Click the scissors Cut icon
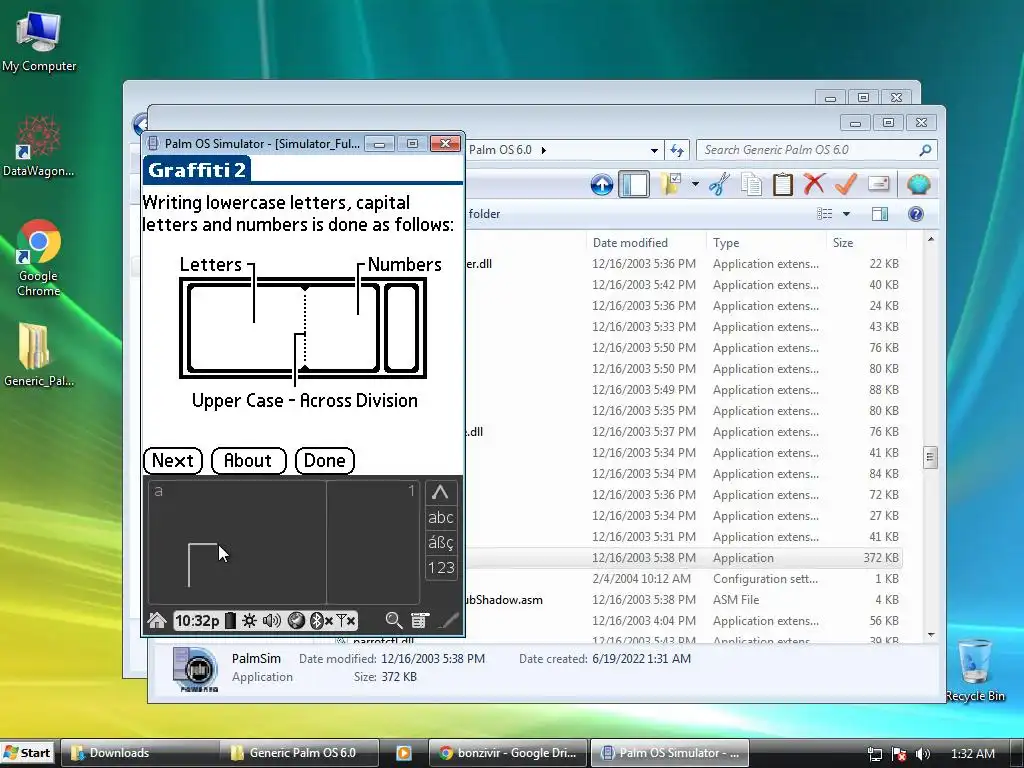Image resolution: width=1024 pixels, height=768 pixels. [719, 184]
